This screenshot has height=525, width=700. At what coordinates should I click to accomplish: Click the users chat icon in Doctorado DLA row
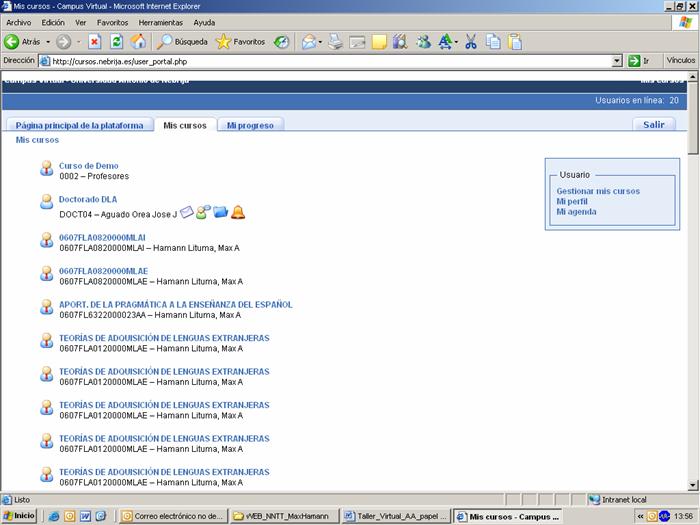[203, 212]
